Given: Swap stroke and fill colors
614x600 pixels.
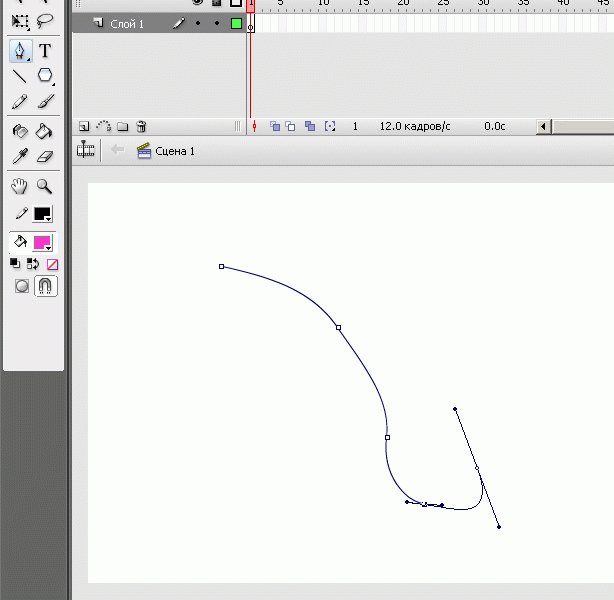Looking at the screenshot, I should coord(33,264).
